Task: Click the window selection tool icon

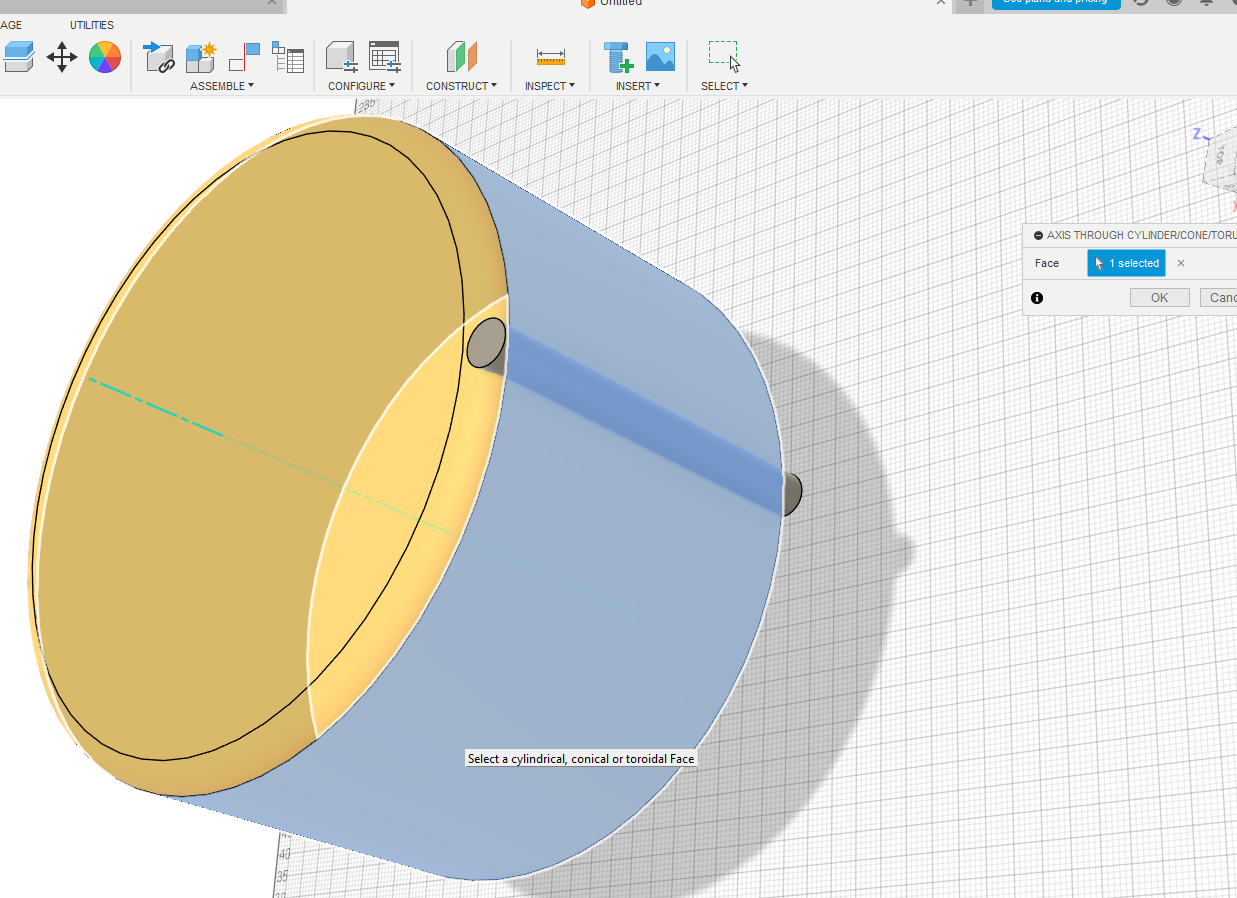Action: (x=724, y=57)
